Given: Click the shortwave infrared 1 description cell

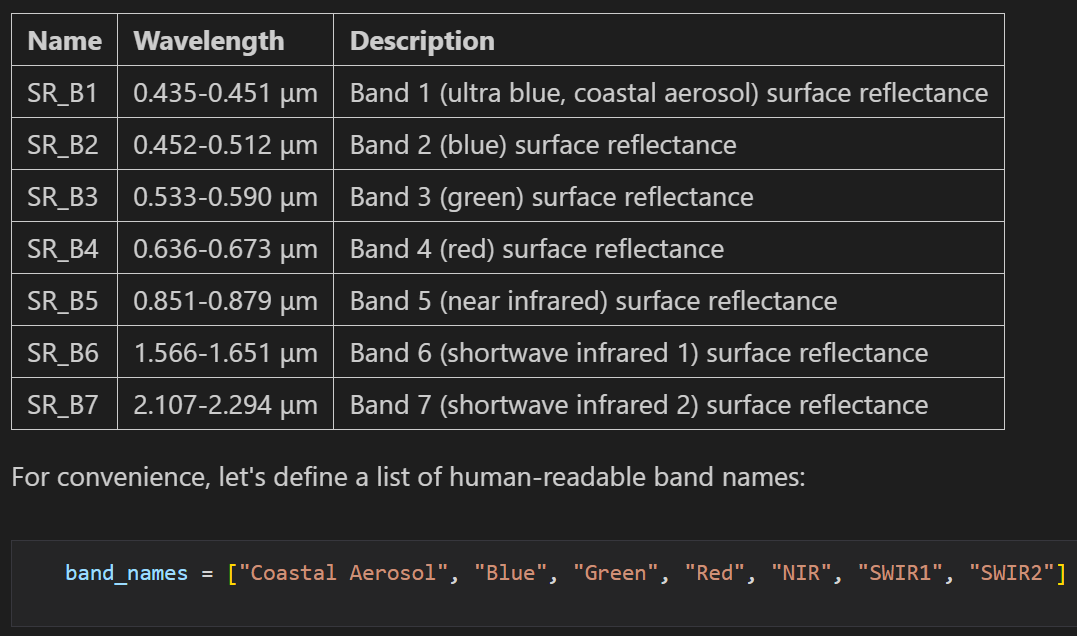Looking at the screenshot, I should point(669,353).
